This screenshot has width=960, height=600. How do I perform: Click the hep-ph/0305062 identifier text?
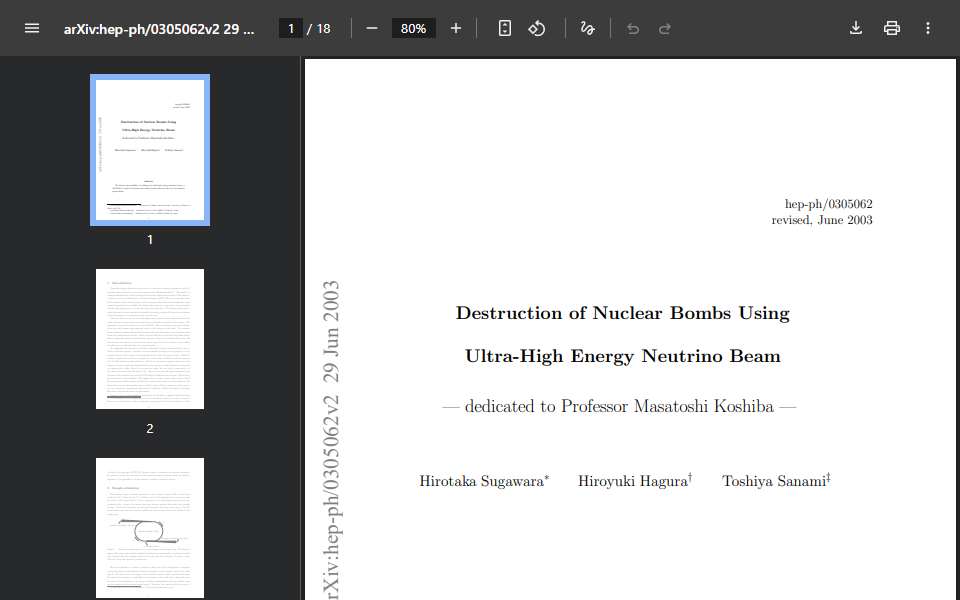(x=828, y=204)
